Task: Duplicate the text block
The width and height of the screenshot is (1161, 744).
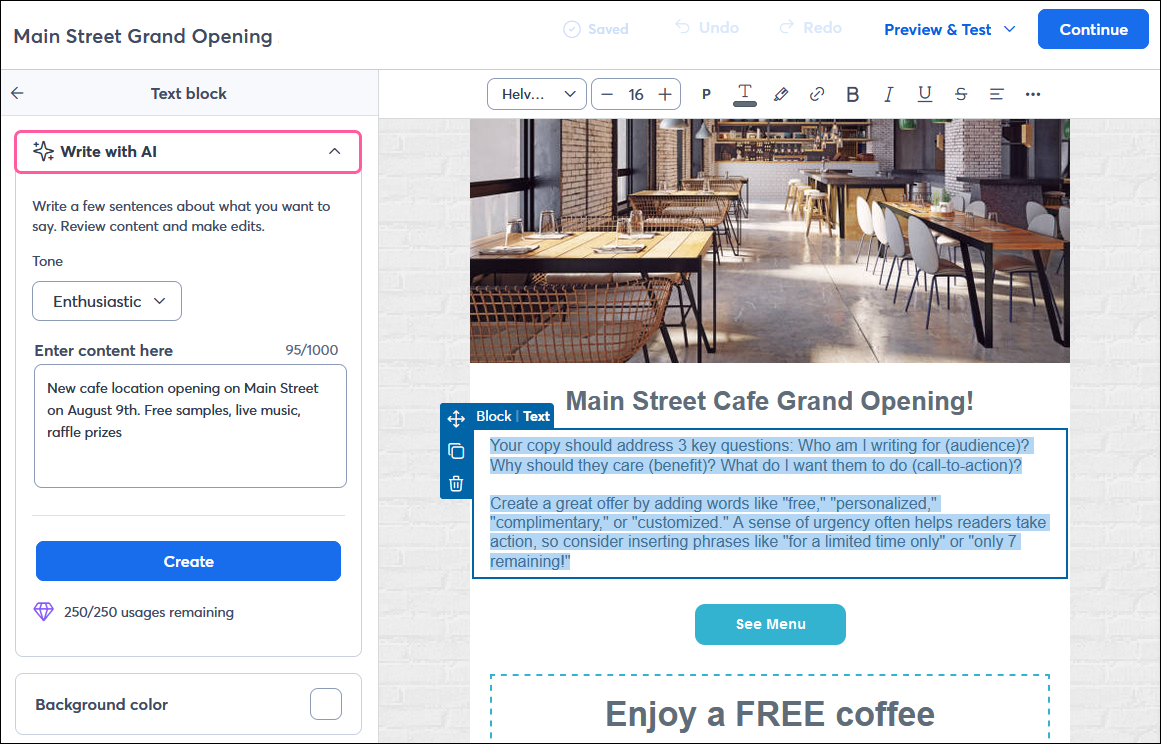Action: pos(456,451)
